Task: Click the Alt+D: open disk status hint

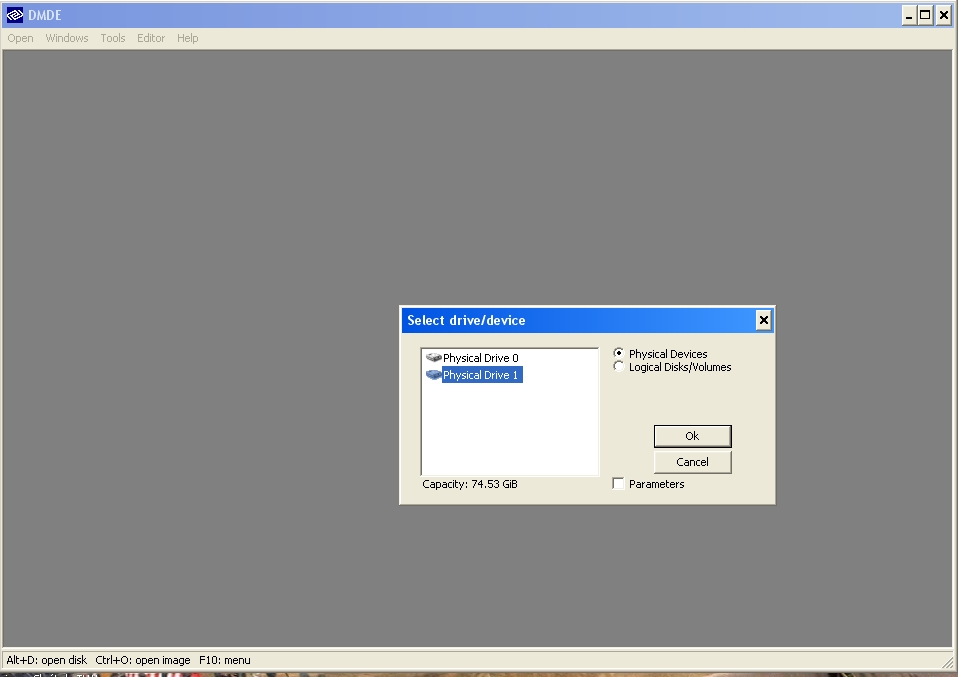Action: coord(46,660)
